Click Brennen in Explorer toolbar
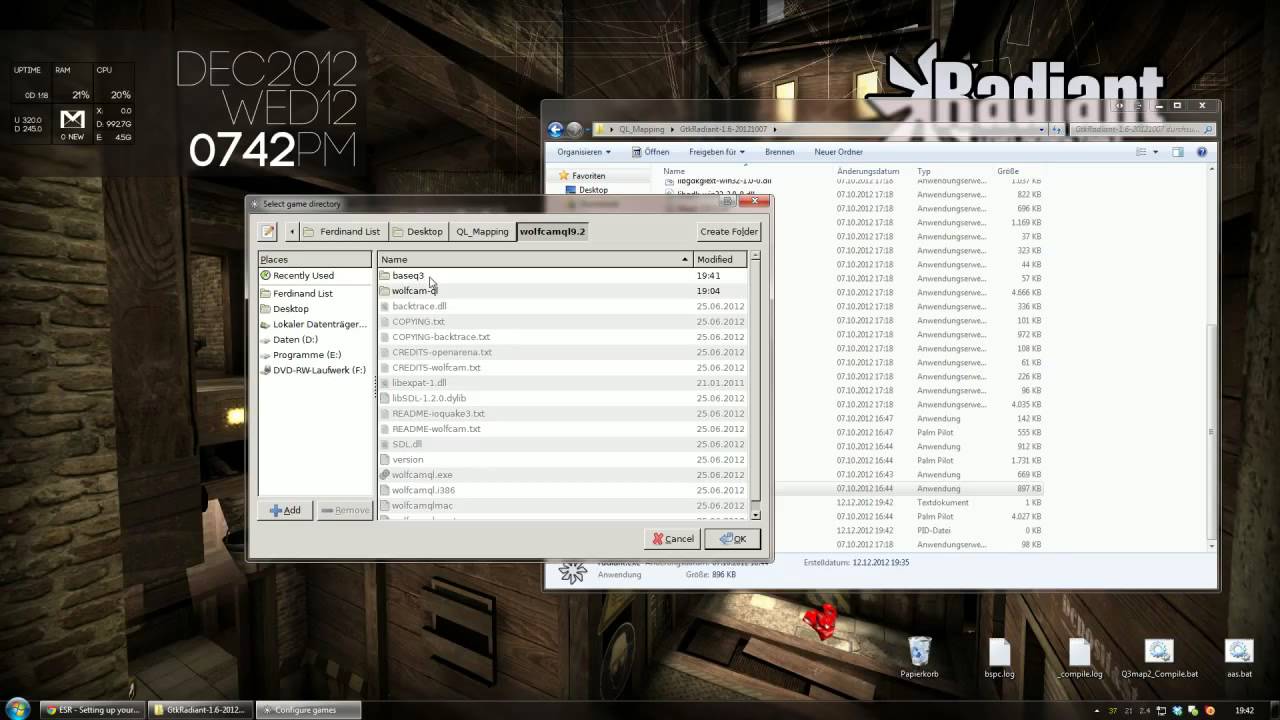Image resolution: width=1280 pixels, height=720 pixels. click(779, 152)
